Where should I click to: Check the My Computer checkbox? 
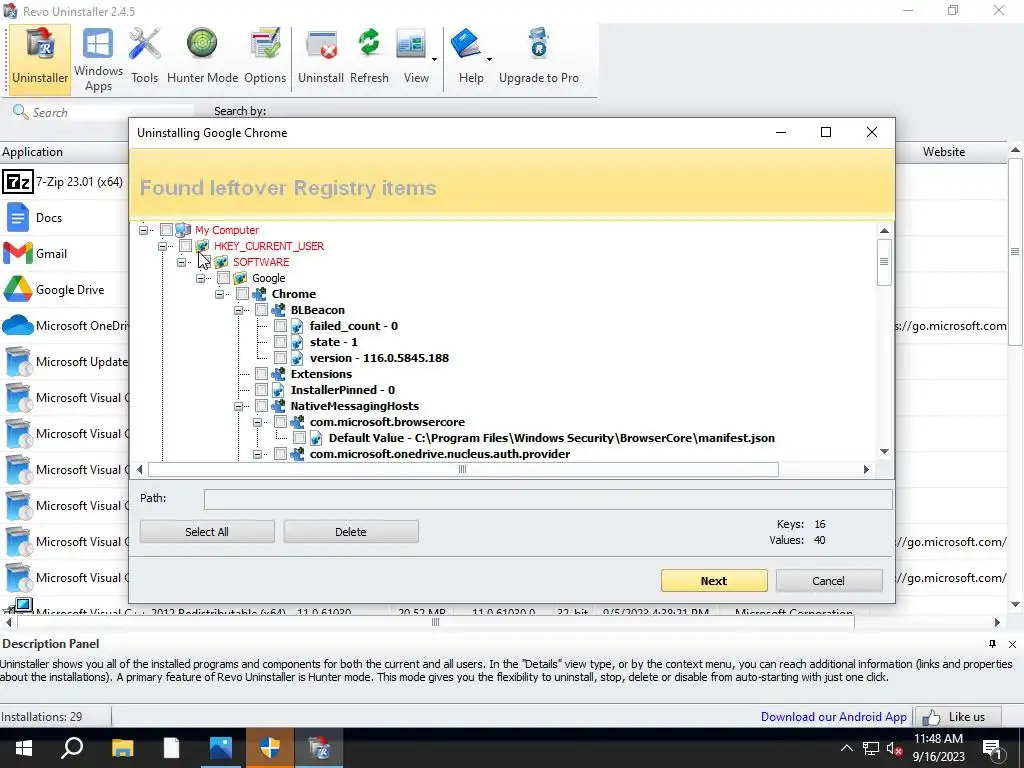coord(166,230)
